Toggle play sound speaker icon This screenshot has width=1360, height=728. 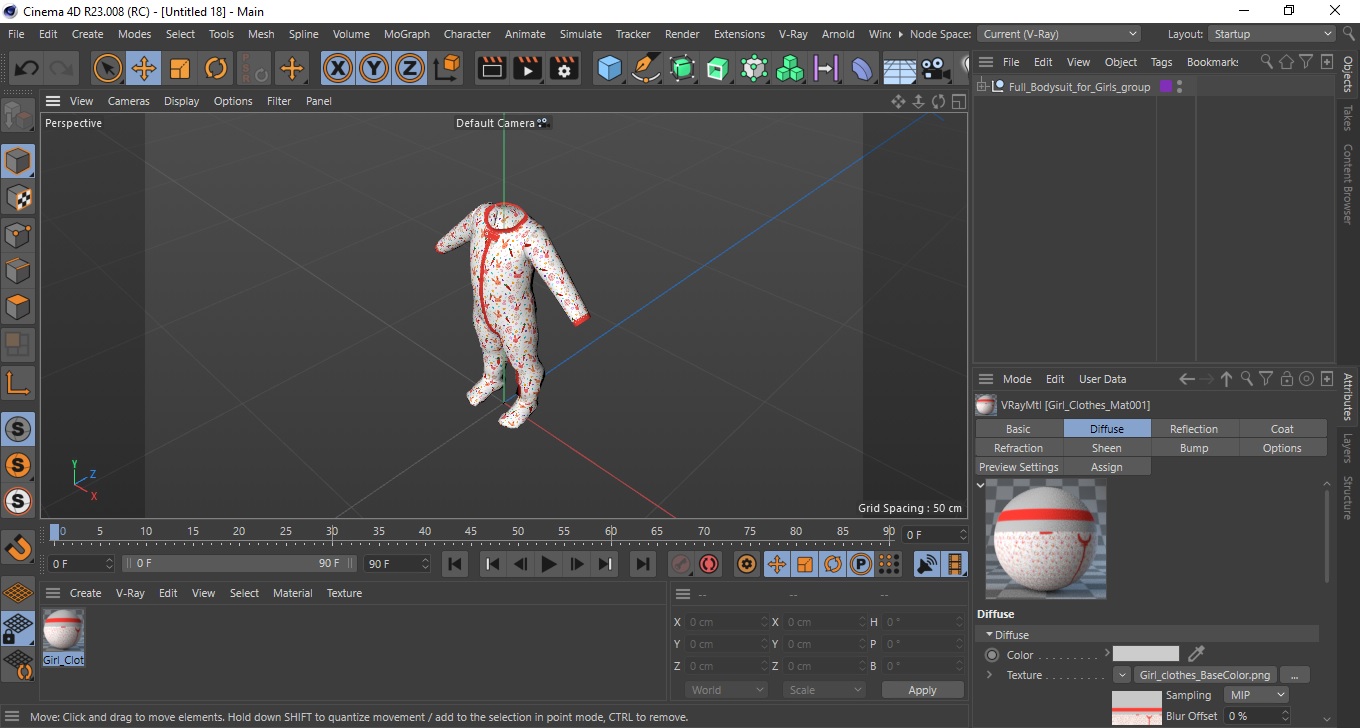(927, 564)
